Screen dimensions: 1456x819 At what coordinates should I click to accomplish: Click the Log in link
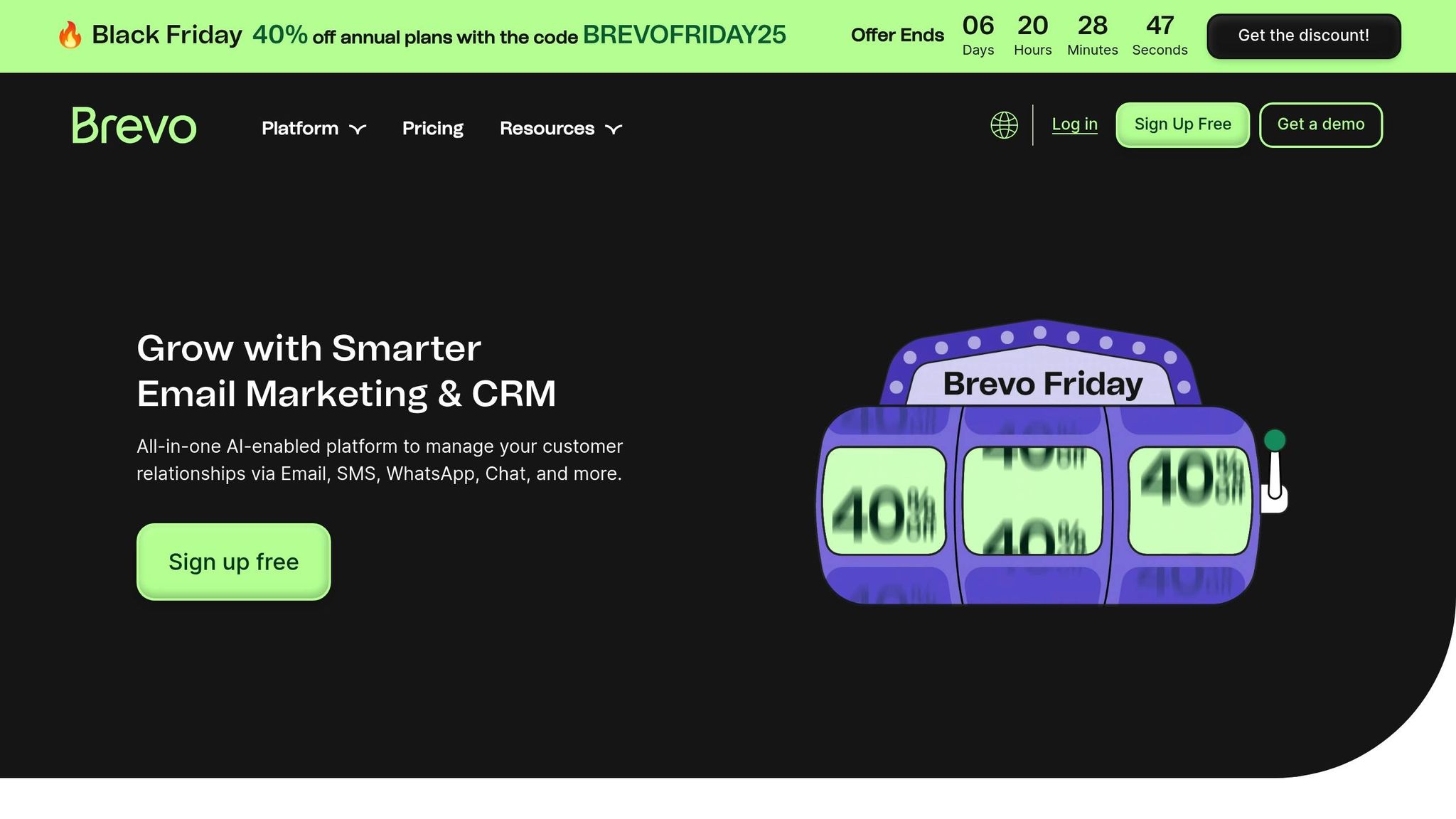tap(1074, 124)
